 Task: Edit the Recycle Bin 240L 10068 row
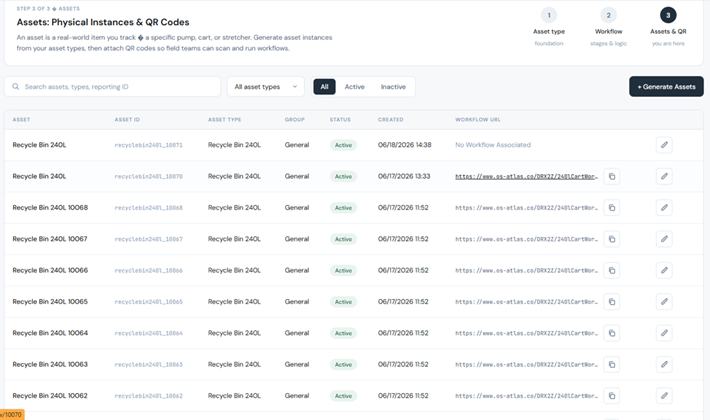pyautogui.click(x=664, y=208)
